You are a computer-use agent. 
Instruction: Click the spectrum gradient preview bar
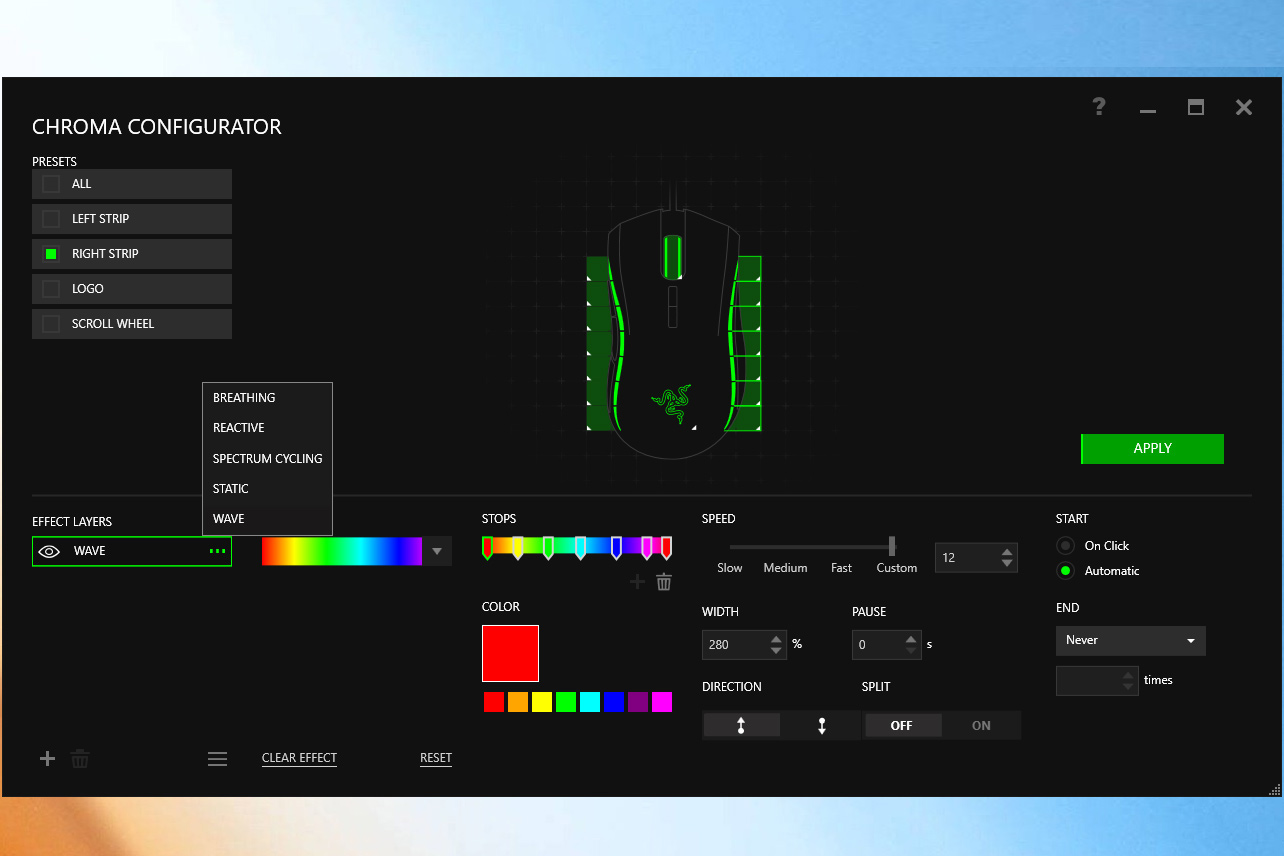tap(342, 551)
